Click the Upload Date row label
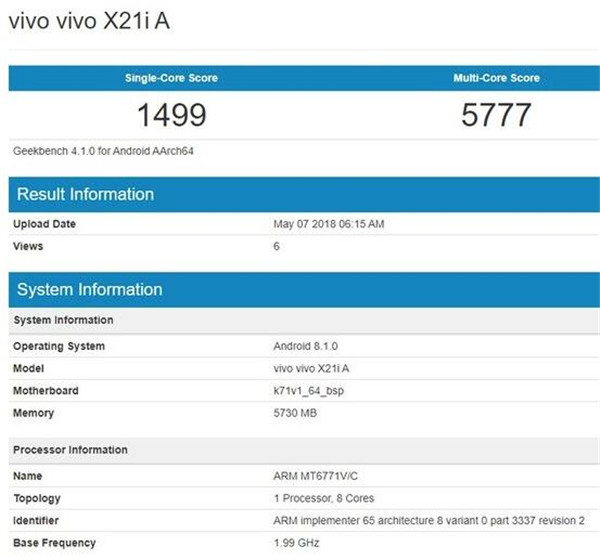 pyautogui.click(x=44, y=224)
